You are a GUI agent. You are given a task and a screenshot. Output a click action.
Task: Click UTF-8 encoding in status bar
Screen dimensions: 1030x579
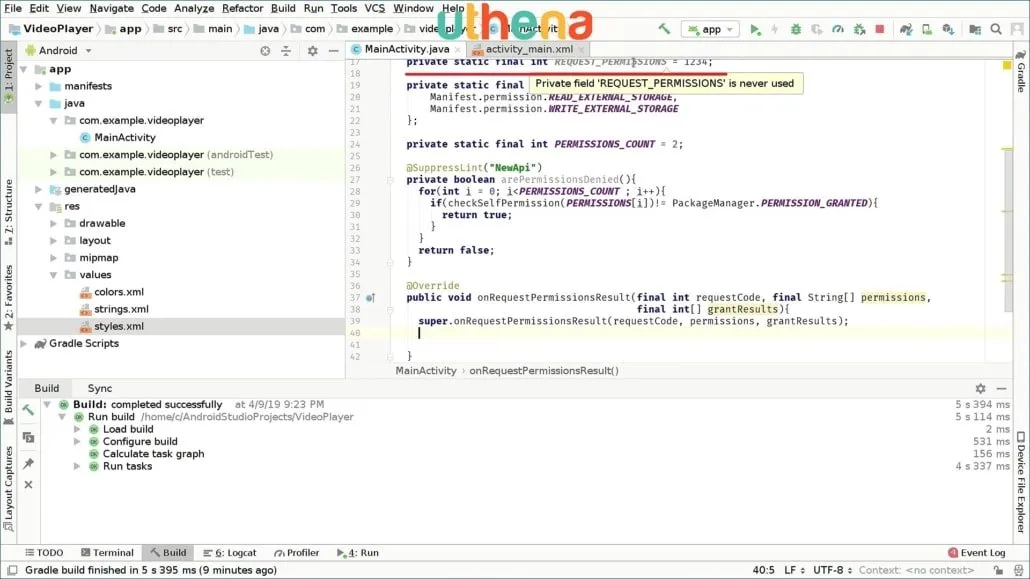(x=832, y=570)
